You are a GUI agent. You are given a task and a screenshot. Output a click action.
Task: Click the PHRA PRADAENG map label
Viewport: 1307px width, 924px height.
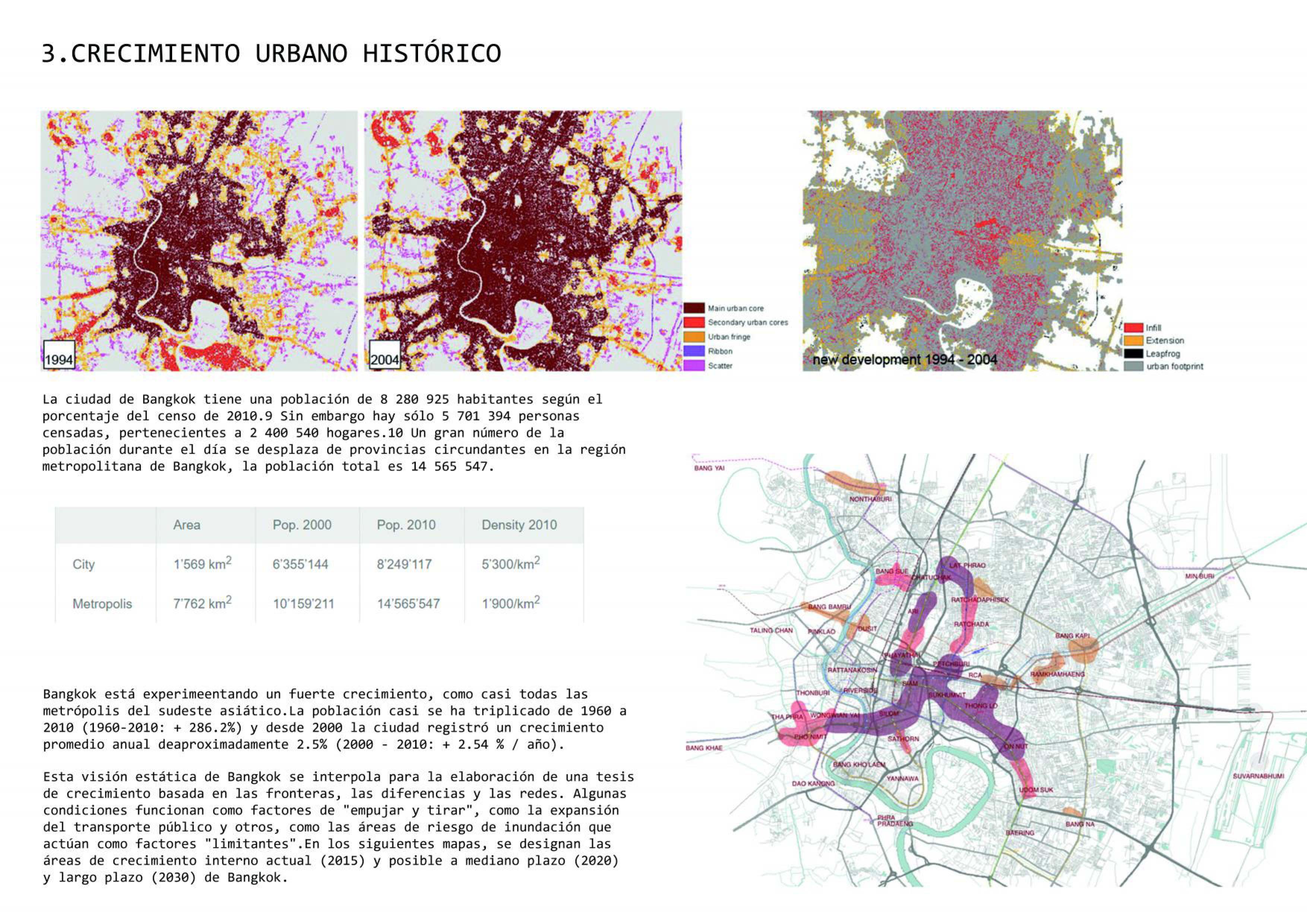[x=895, y=820]
